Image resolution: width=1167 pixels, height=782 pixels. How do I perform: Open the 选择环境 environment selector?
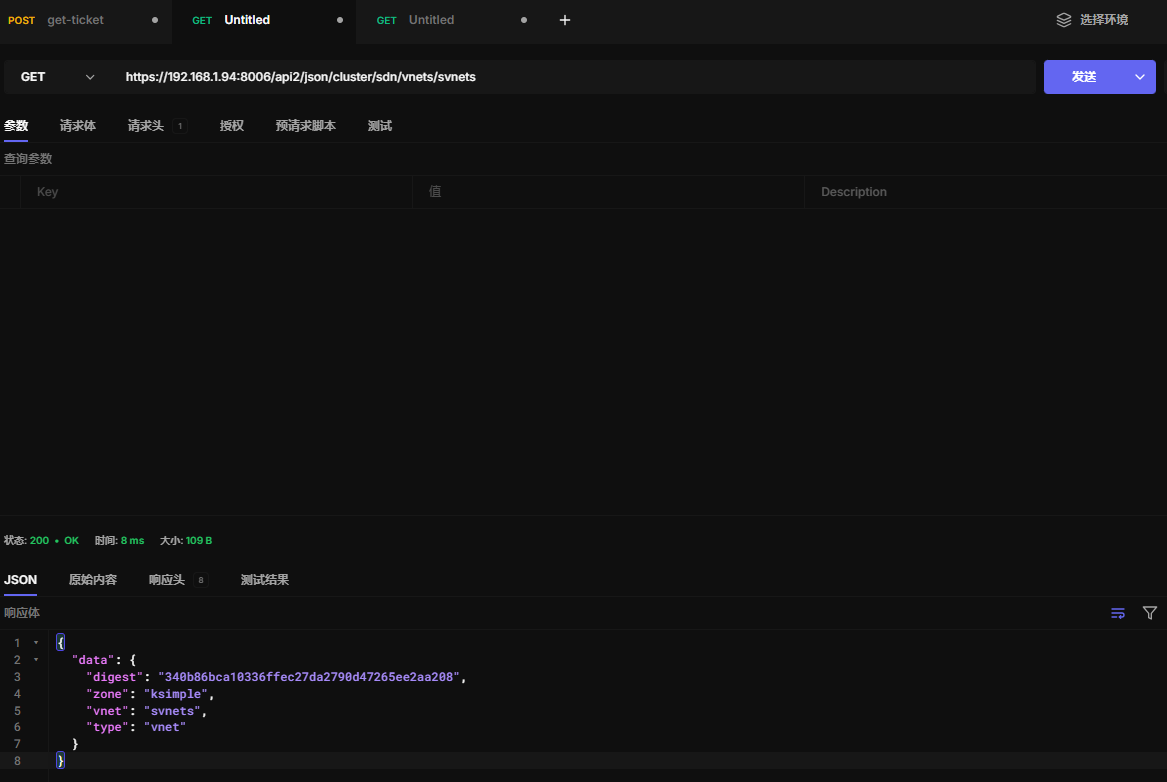[x=1103, y=20]
